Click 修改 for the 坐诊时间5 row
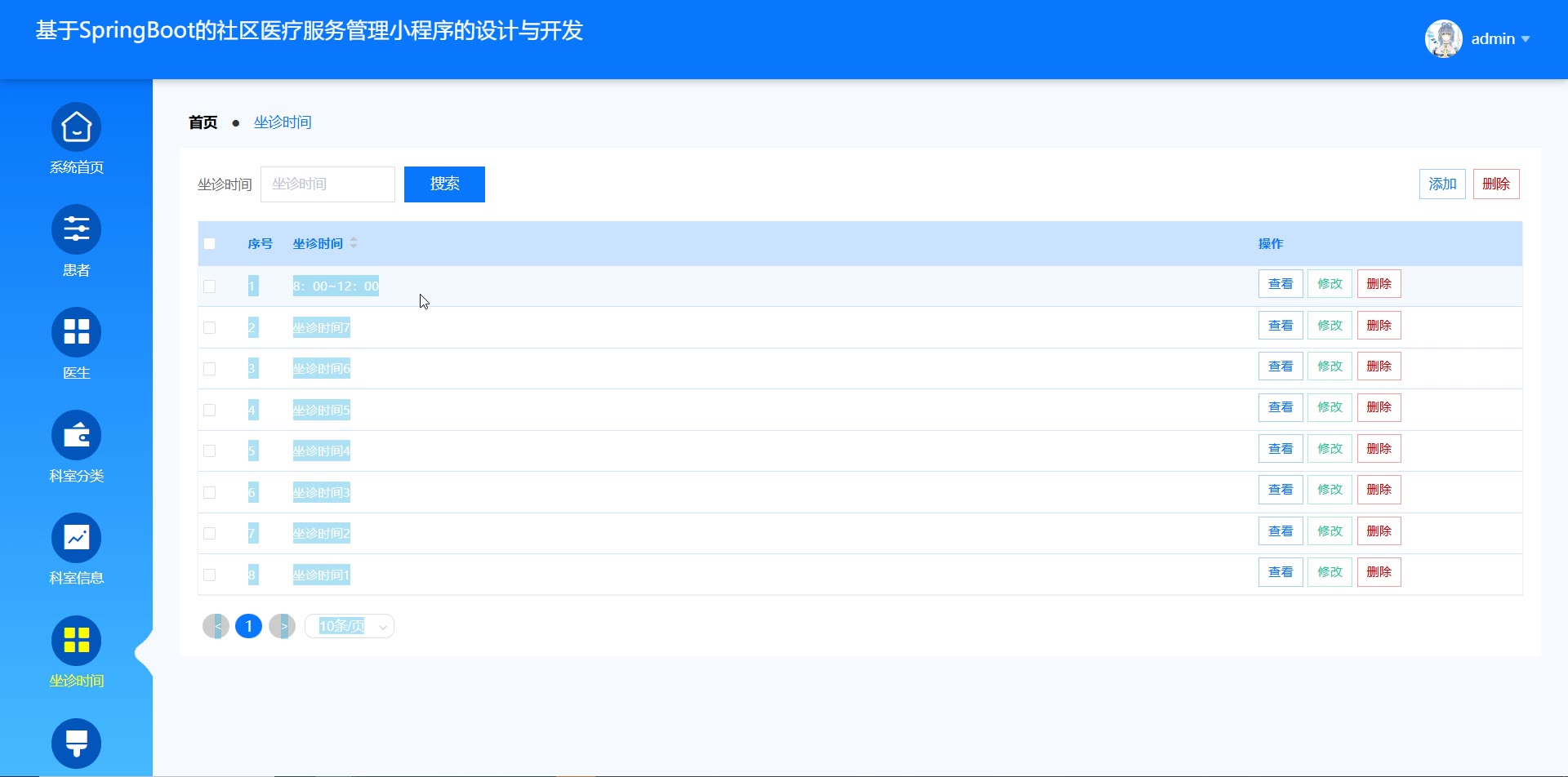The height and width of the screenshot is (777, 1568). click(x=1330, y=407)
